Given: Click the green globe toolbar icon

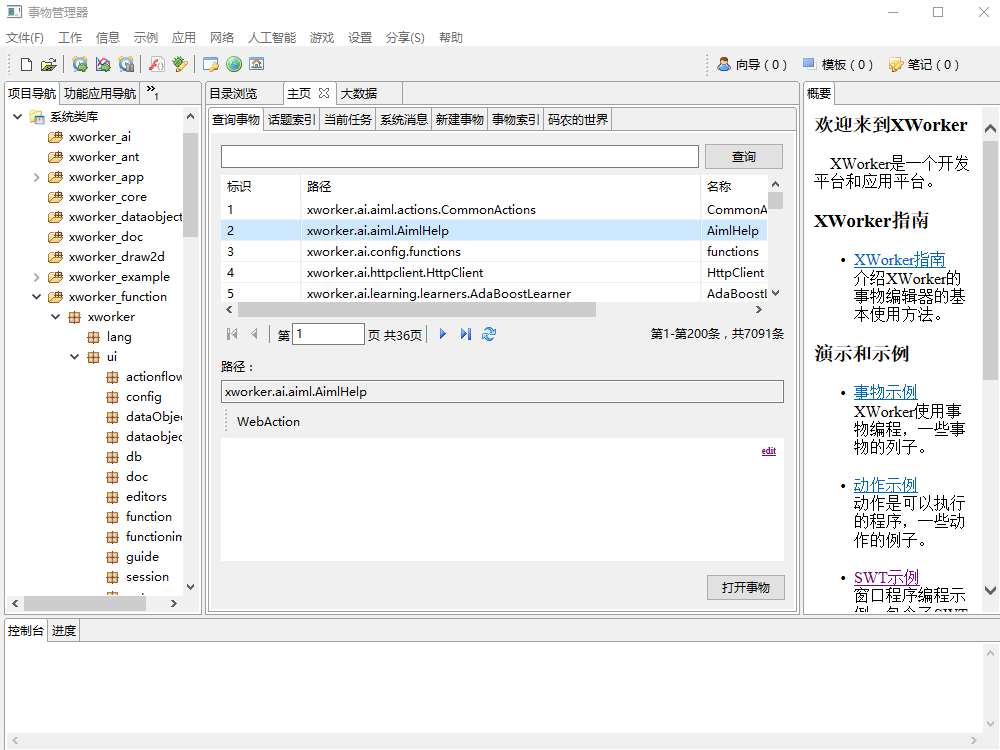Looking at the screenshot, I should (x=234, y=64).
